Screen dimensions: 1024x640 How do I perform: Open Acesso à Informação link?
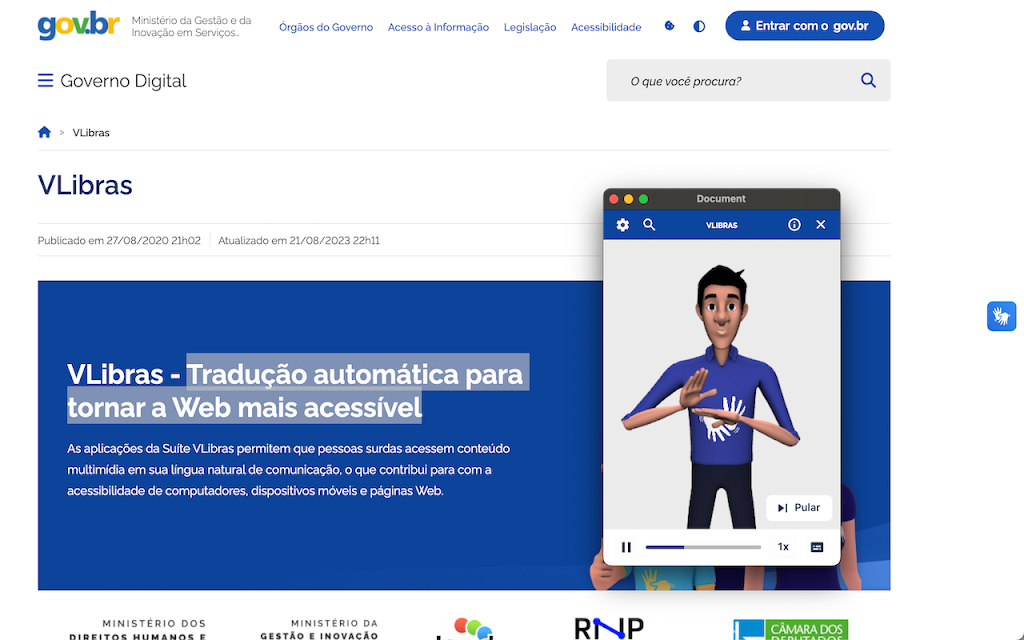(438, 27)
